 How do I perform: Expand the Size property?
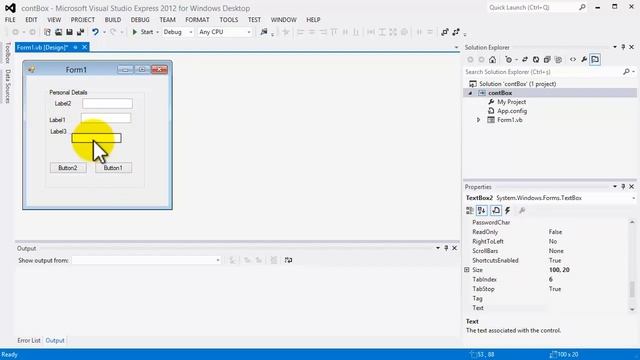click(x=467, y=270)
